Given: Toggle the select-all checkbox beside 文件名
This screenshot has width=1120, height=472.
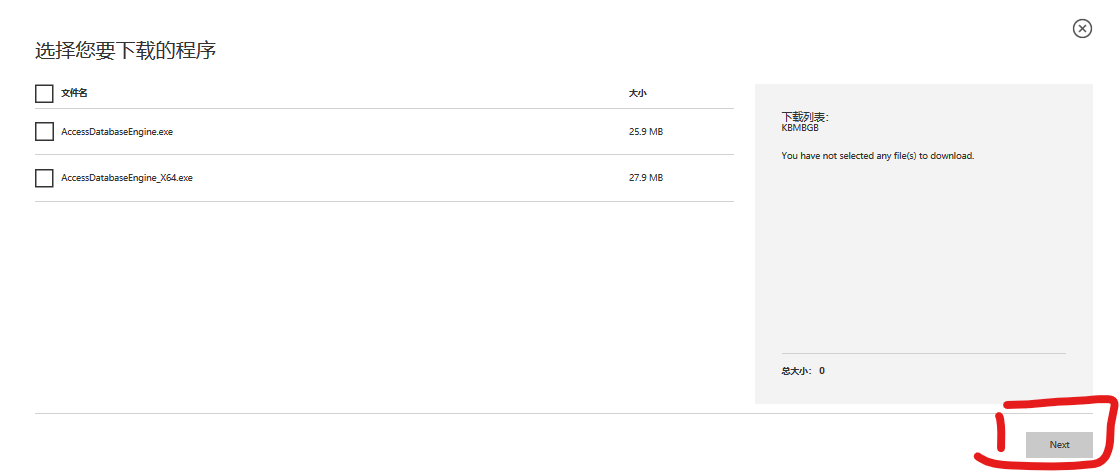Looking at the screenshot, I should [x=44, y=93].
